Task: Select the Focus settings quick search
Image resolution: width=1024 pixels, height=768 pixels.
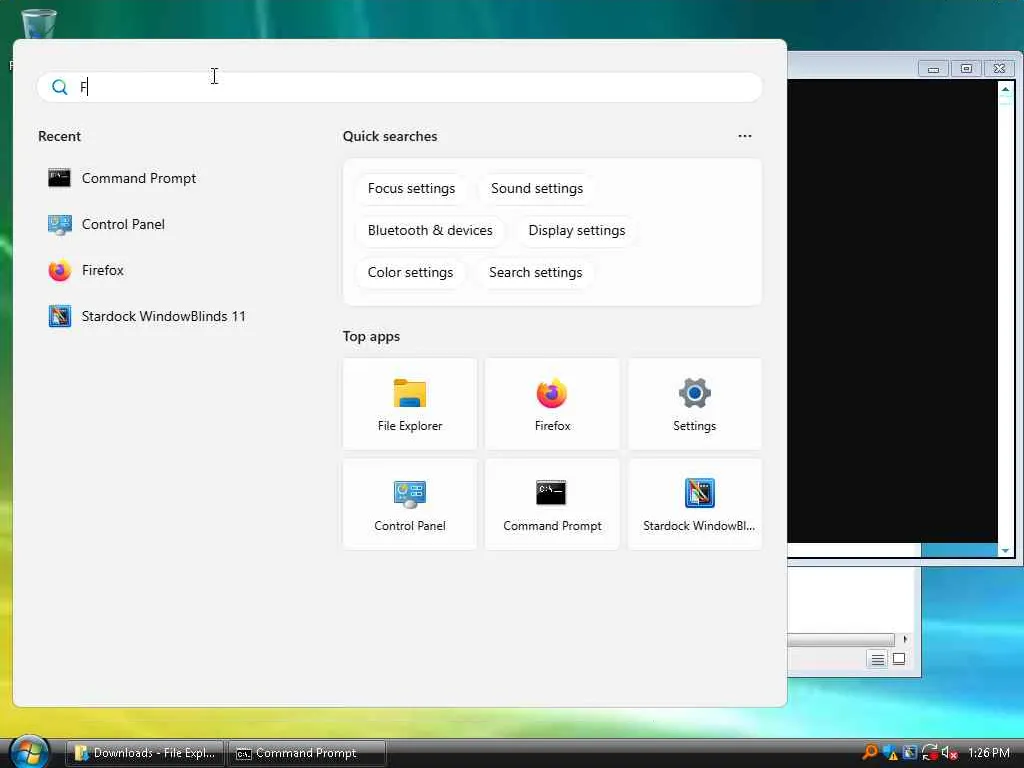Action: point(411,189)
